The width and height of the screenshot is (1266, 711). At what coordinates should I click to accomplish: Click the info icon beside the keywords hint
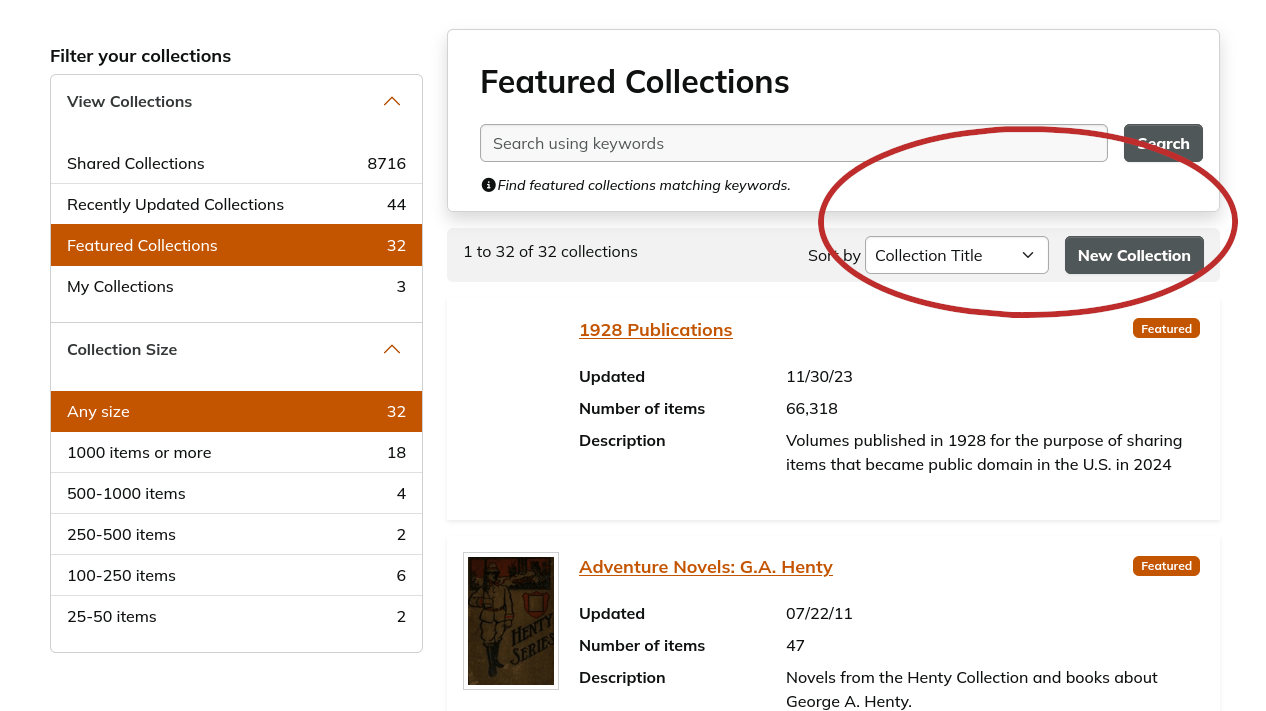(488, 184)
